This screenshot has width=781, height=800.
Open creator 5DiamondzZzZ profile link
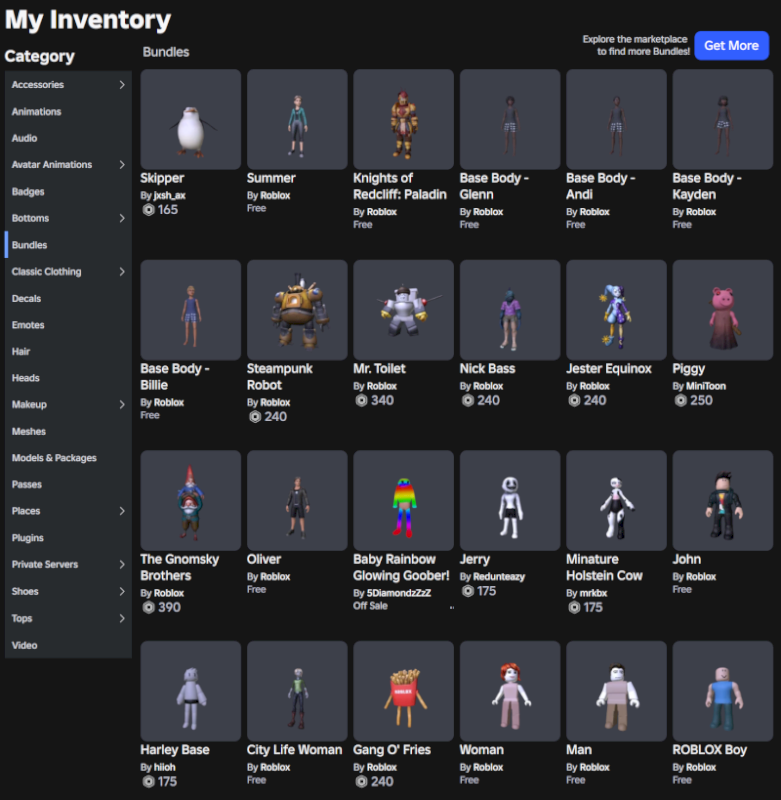pyautogui.click(x=399, y=593)
